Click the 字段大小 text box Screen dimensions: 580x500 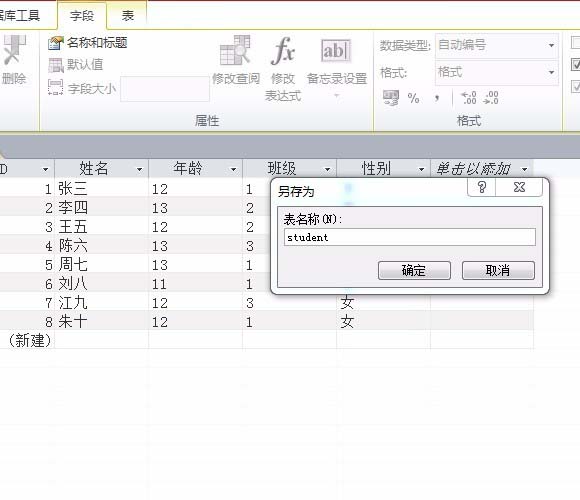165,89
